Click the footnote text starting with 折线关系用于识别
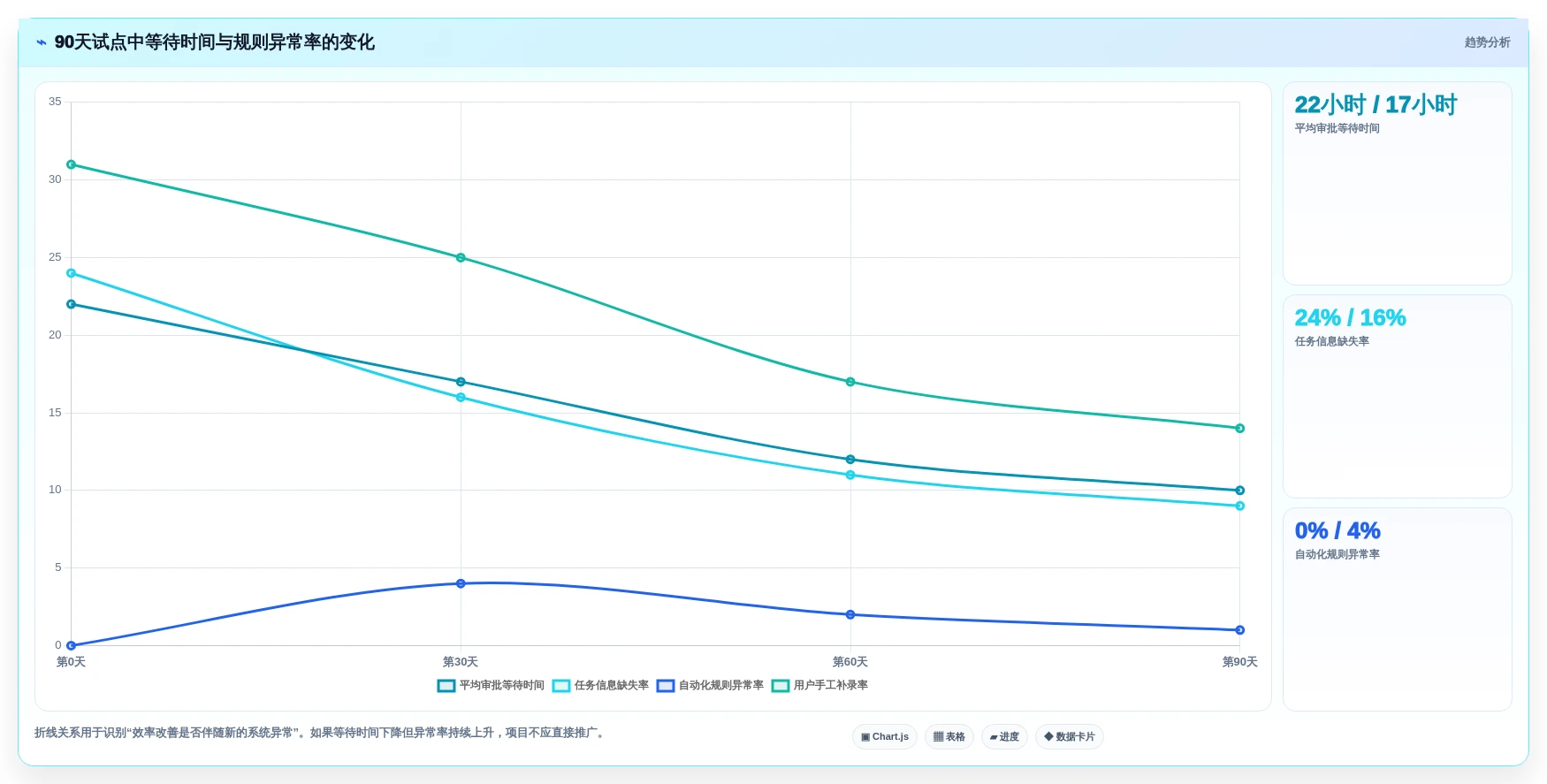This screenshot has width=1547, height=784. (x=322, y=733)
